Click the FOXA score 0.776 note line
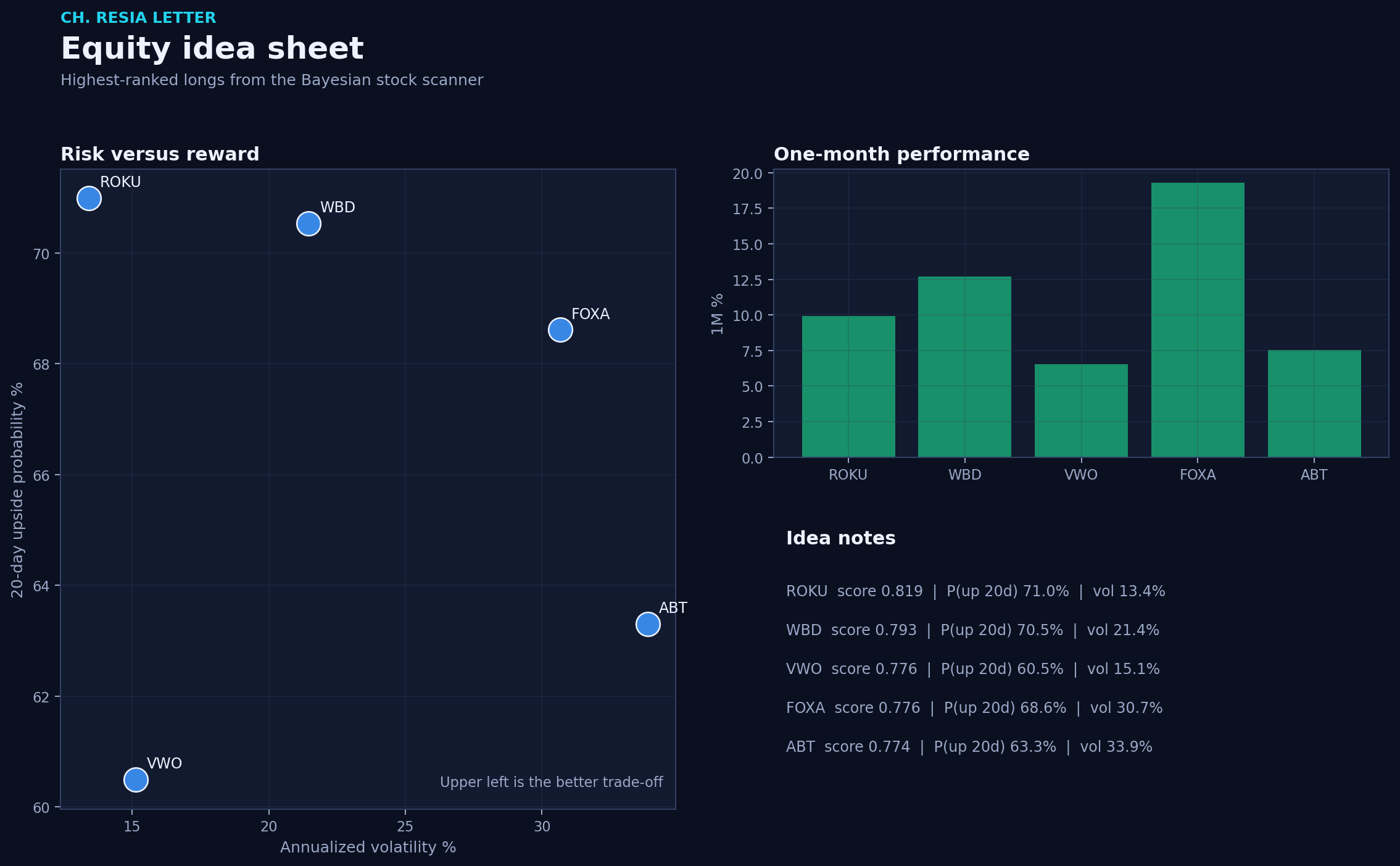 pyautogui.click(x=974, y=708)
